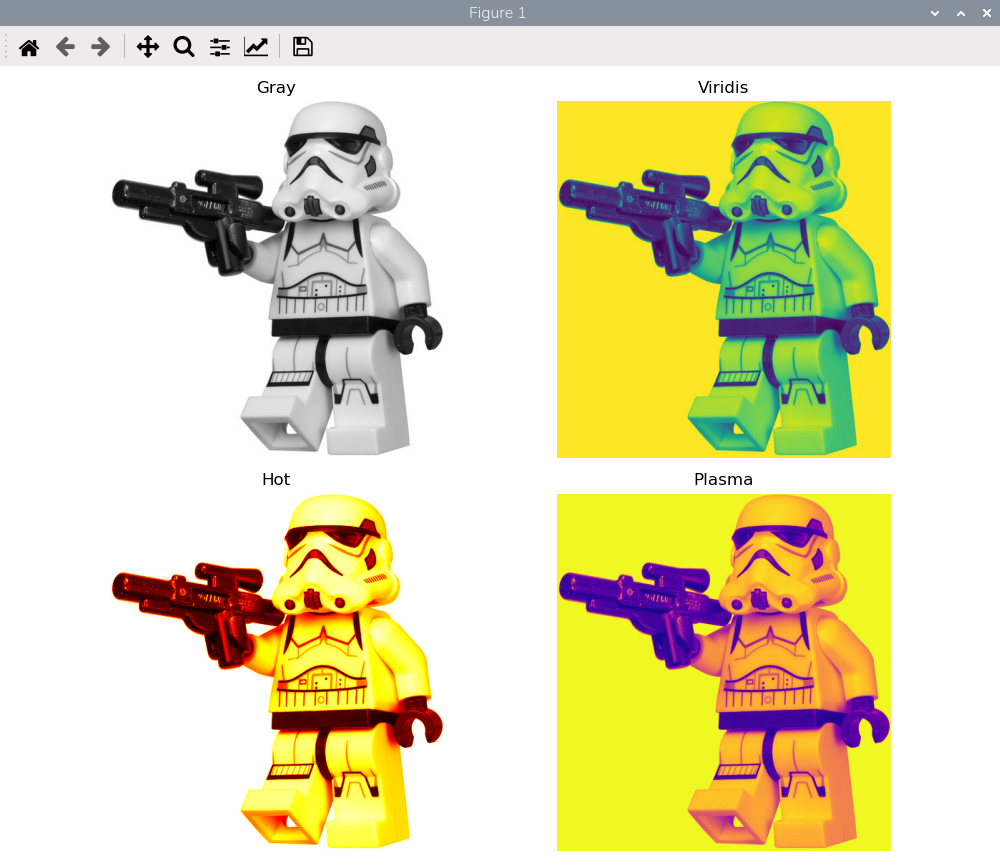This screenshot has height=866, width=1000.
Task: Close the Figure 1 window
Action: pyautogui.click(x=986, y=13)
